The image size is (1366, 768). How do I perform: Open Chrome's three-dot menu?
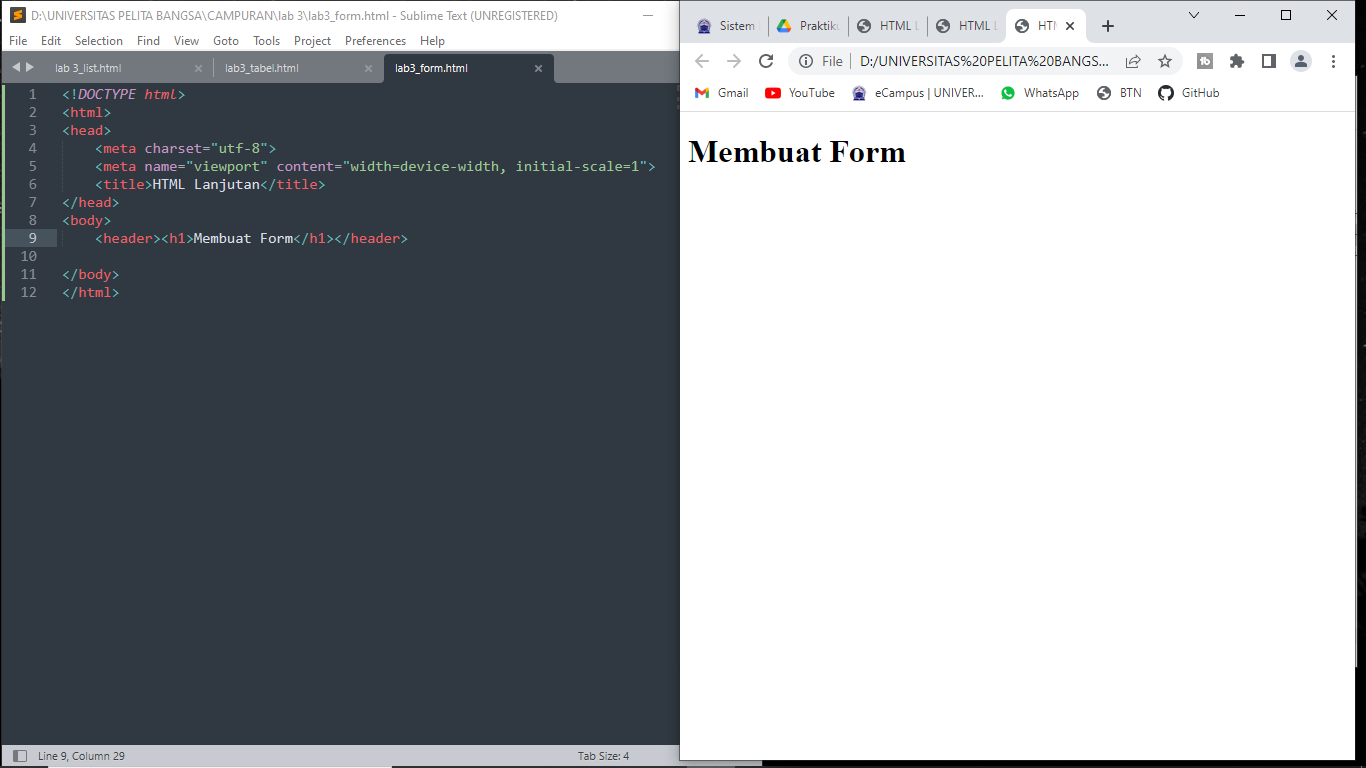pos(1334,61)
